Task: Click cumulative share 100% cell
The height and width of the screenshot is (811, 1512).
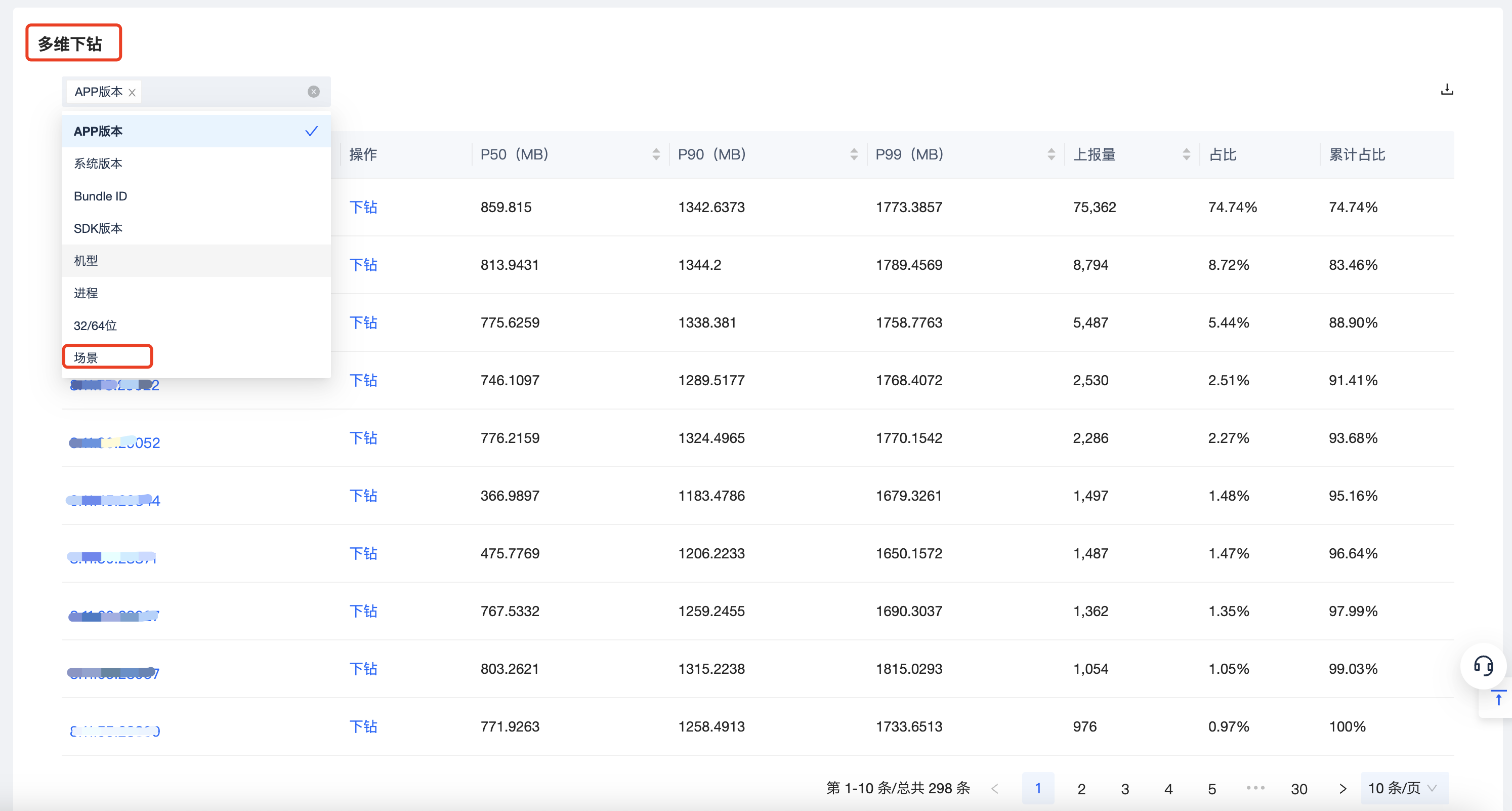Action: (1347, 726)
